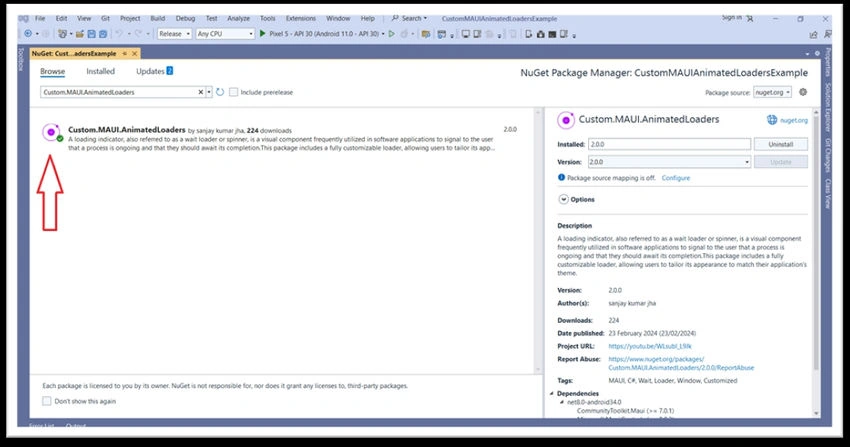Screen dimensions: 850x447
Task: Click the account icon next to Sign in
Action: [750, 18]
